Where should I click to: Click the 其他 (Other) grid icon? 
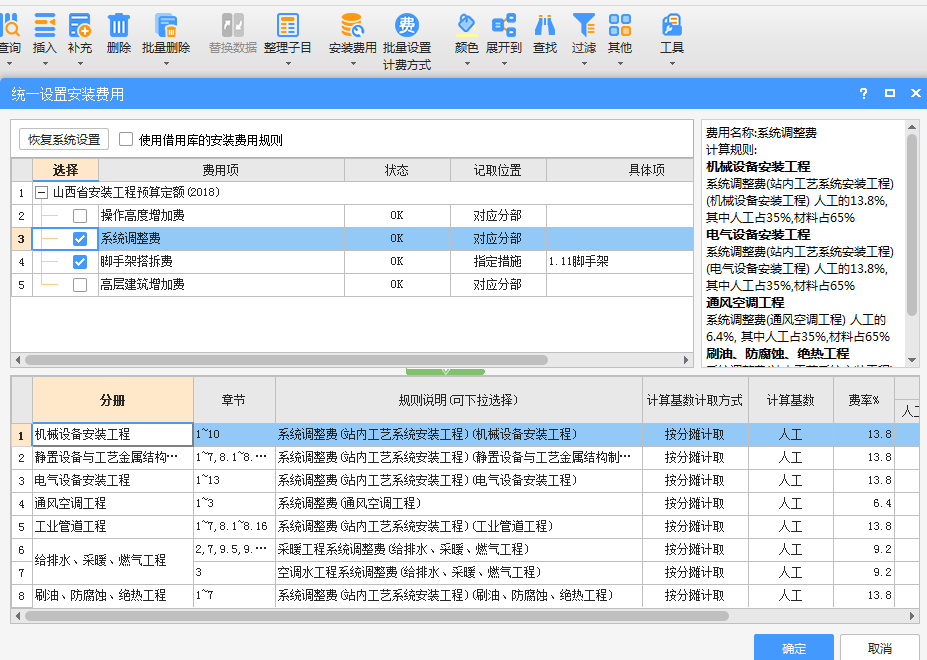point(620,25)
